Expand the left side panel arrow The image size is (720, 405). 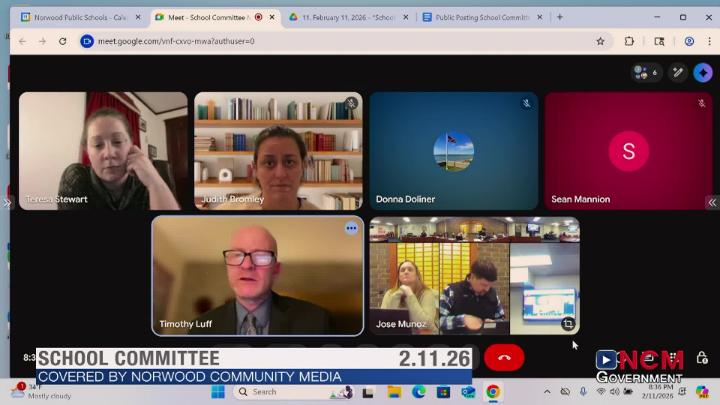click(x=6, y=202)
